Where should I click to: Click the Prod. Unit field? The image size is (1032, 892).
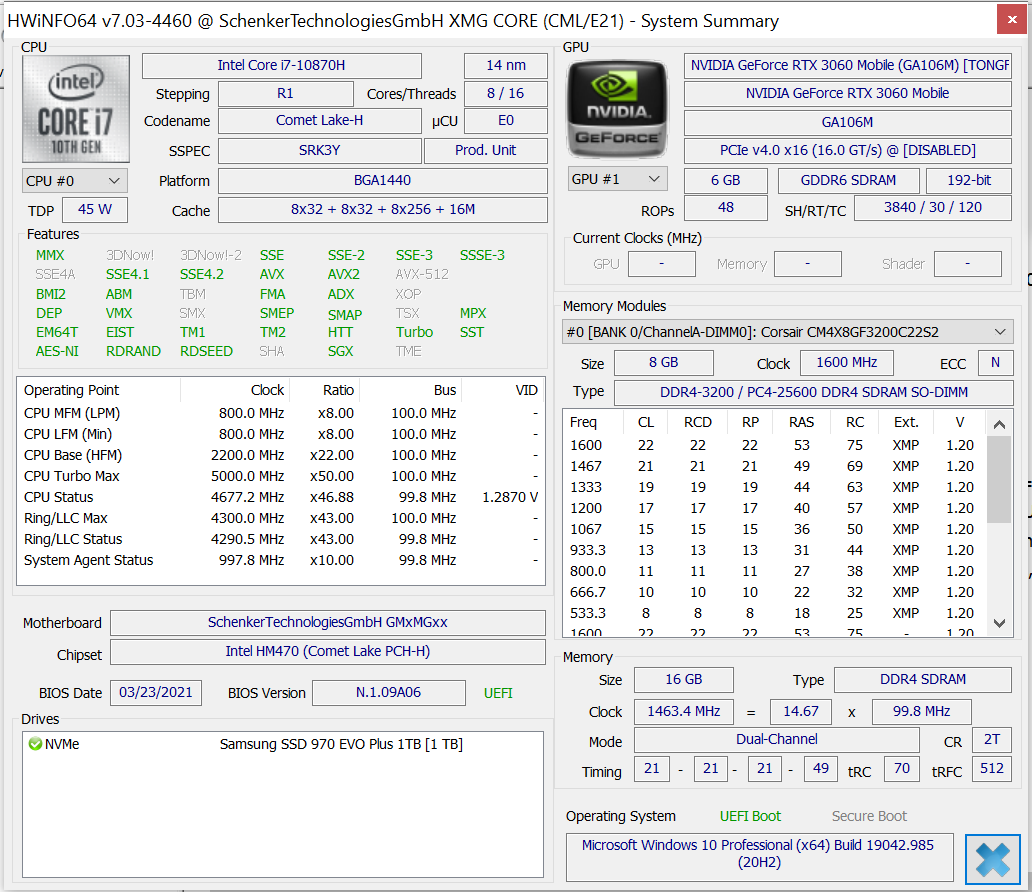click(x=486, y=150)
